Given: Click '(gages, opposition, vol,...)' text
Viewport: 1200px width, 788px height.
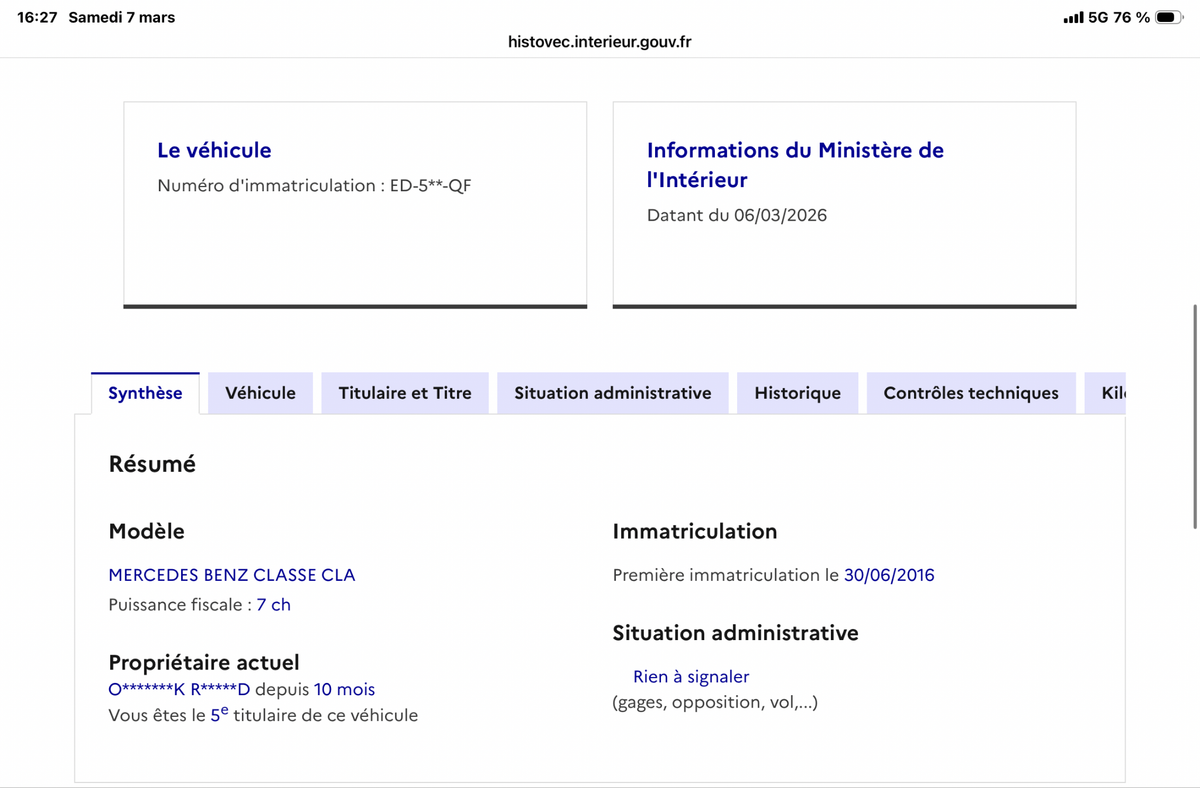Looking at the screenshot, I should pyautogui.click(x=715, y=702).
